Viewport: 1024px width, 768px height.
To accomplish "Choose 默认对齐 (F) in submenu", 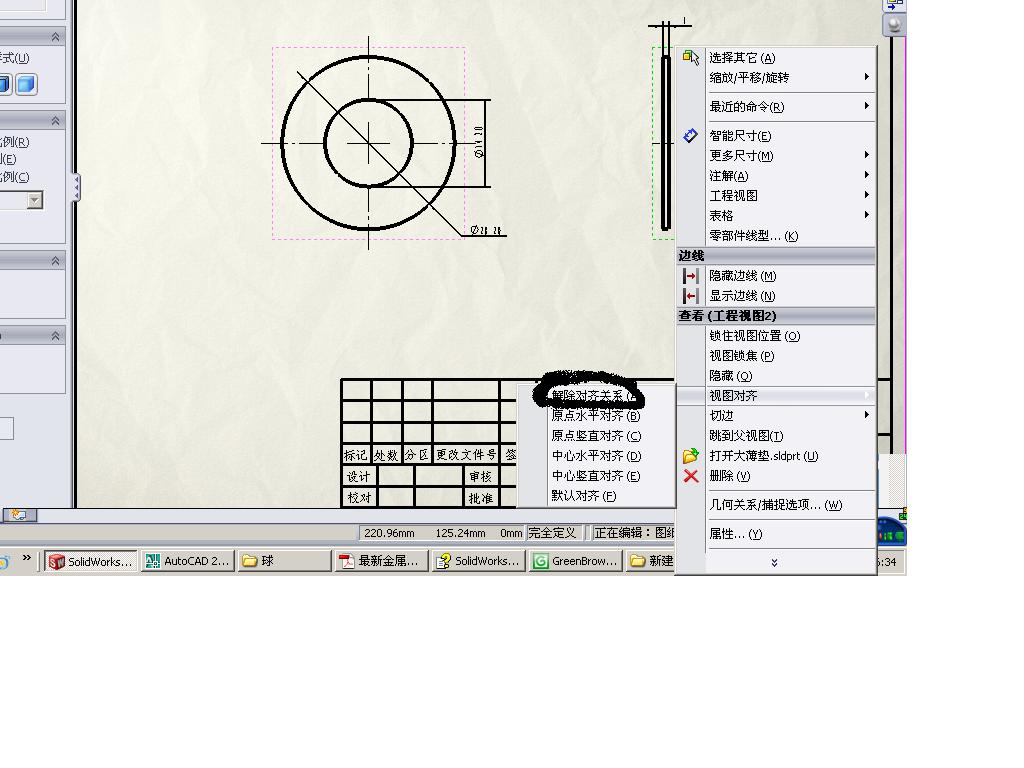I will coord(596,496).
